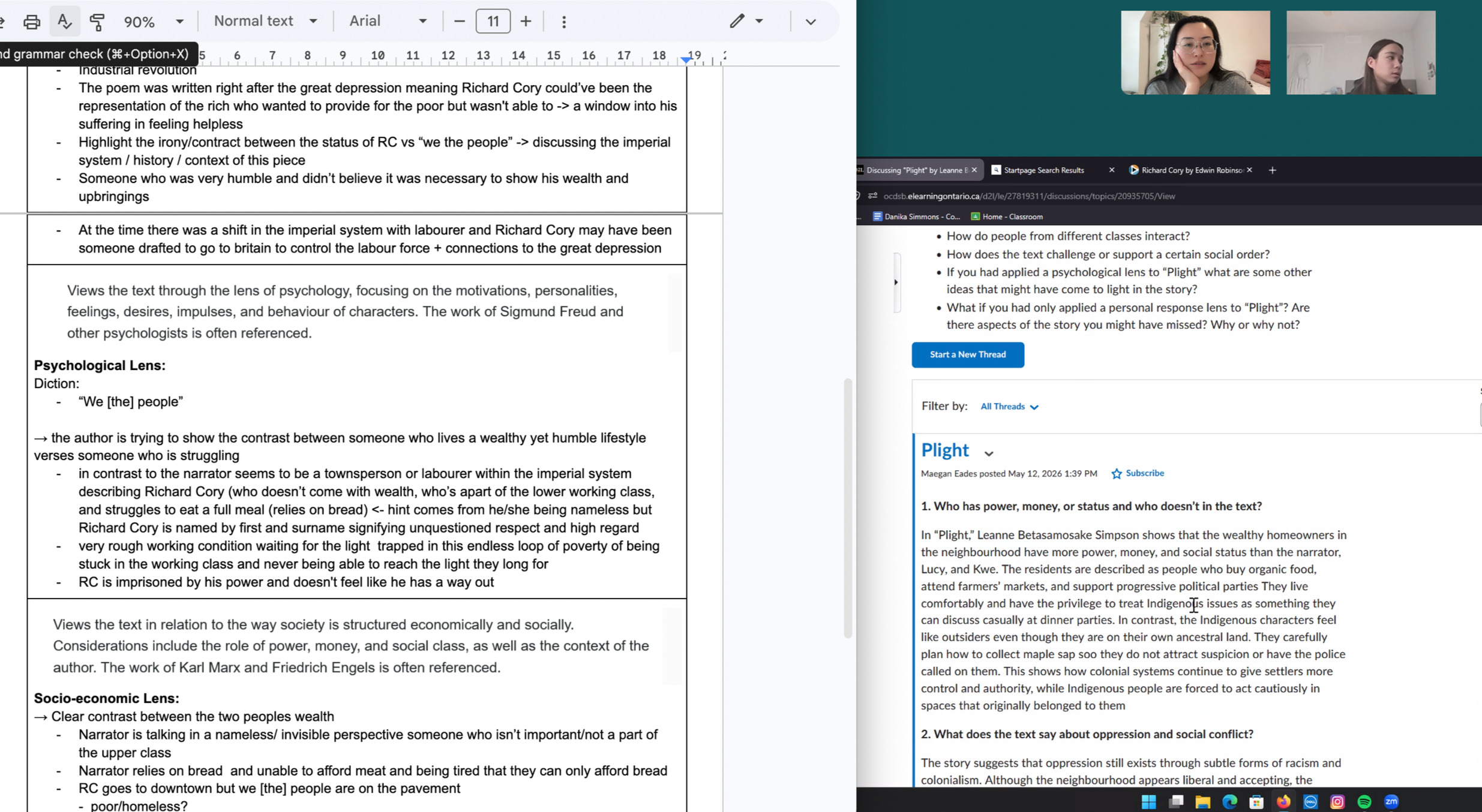This screenshot has height=812, width=1482.
Task: Decrease font size with minus button
Action: point(459,22)
